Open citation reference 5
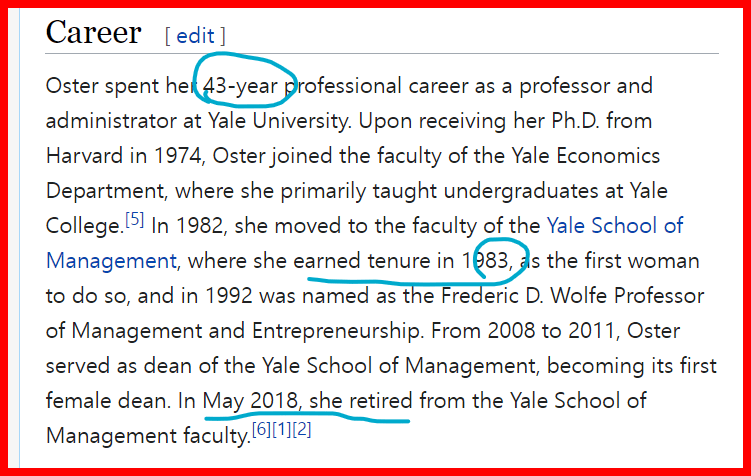The width and height of the screenshot is (751, 476). click(137, 220)
